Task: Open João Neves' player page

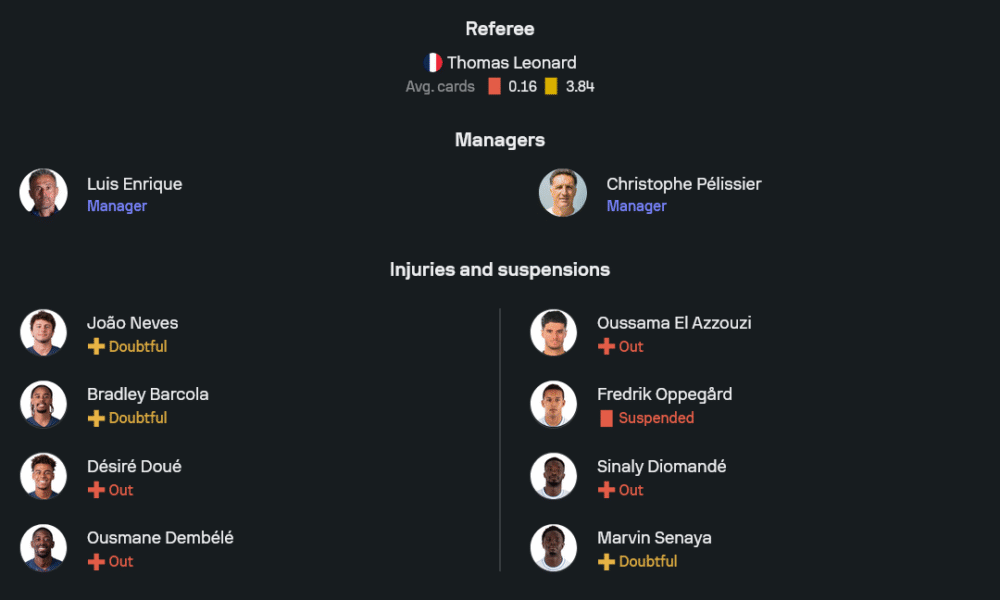Action: click(132, 323)
